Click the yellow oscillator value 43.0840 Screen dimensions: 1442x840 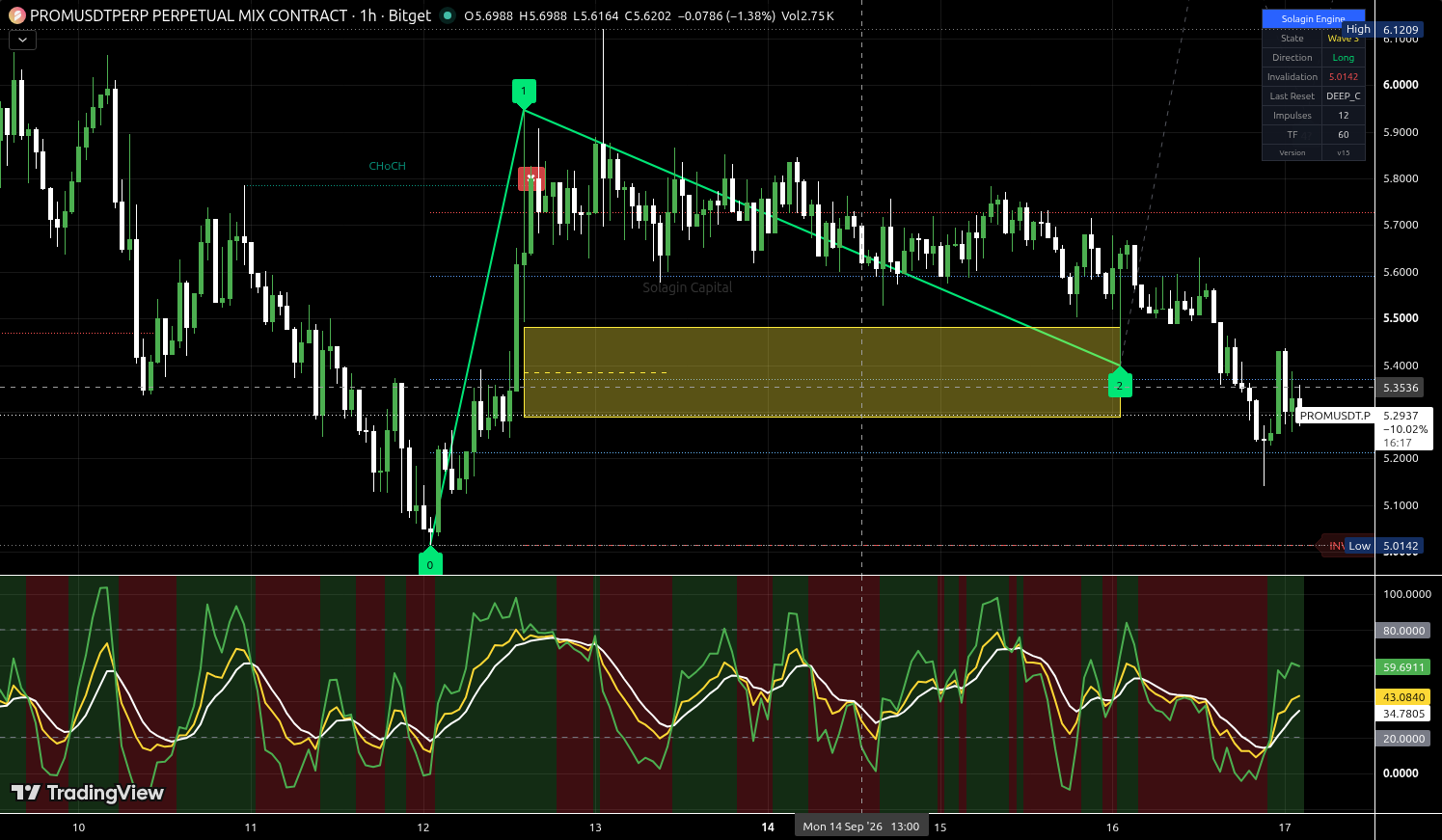[x=1403, y=697]
